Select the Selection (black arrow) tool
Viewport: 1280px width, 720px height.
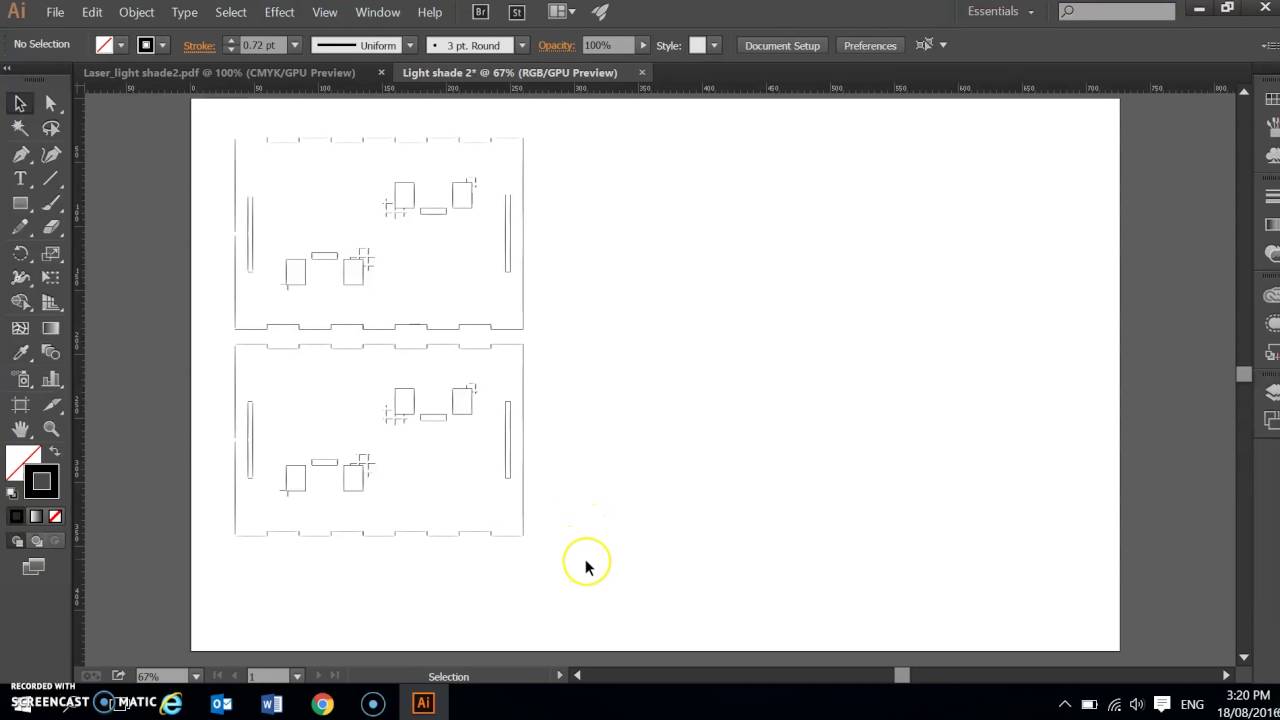point(20,103)
